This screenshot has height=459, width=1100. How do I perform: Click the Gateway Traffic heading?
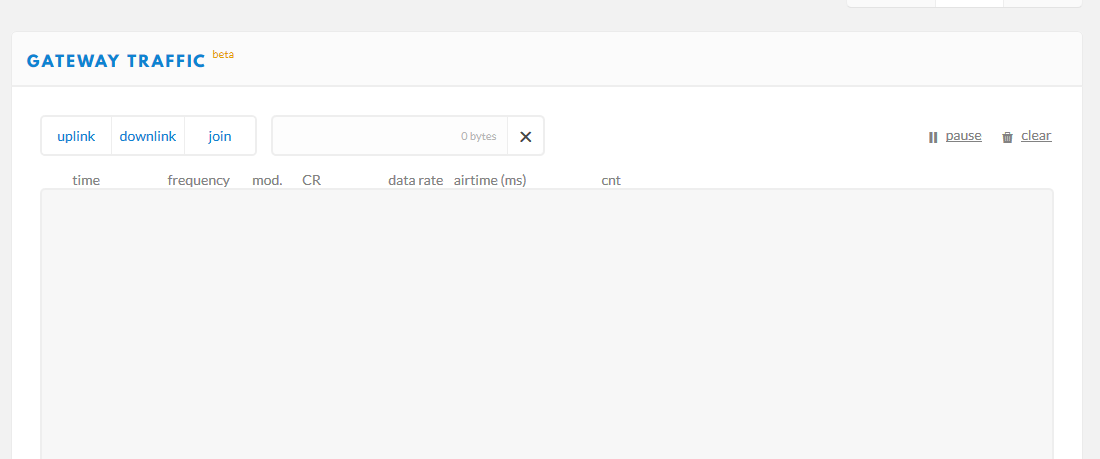(116, 61)
